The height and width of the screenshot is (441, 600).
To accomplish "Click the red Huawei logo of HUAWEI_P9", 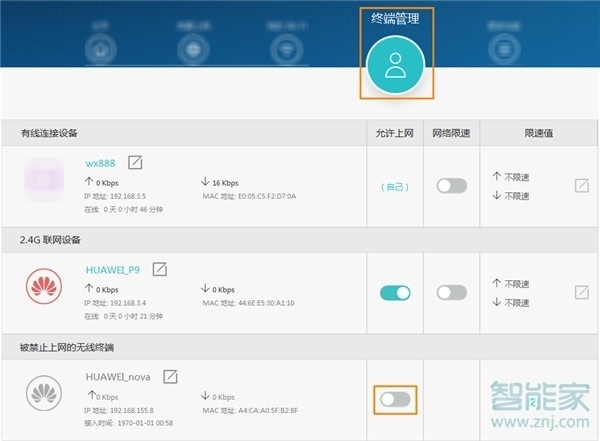I will tap(44, 286).
